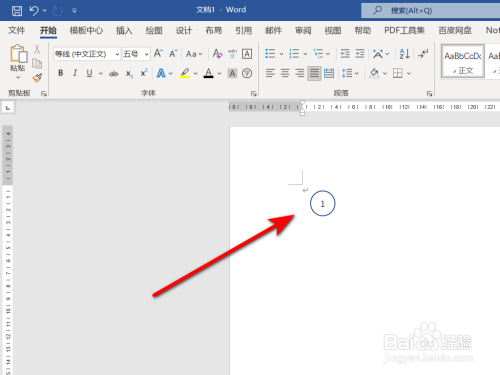Apply bullet list
This screenshot has height=375, width=500.
click(270, 53)
